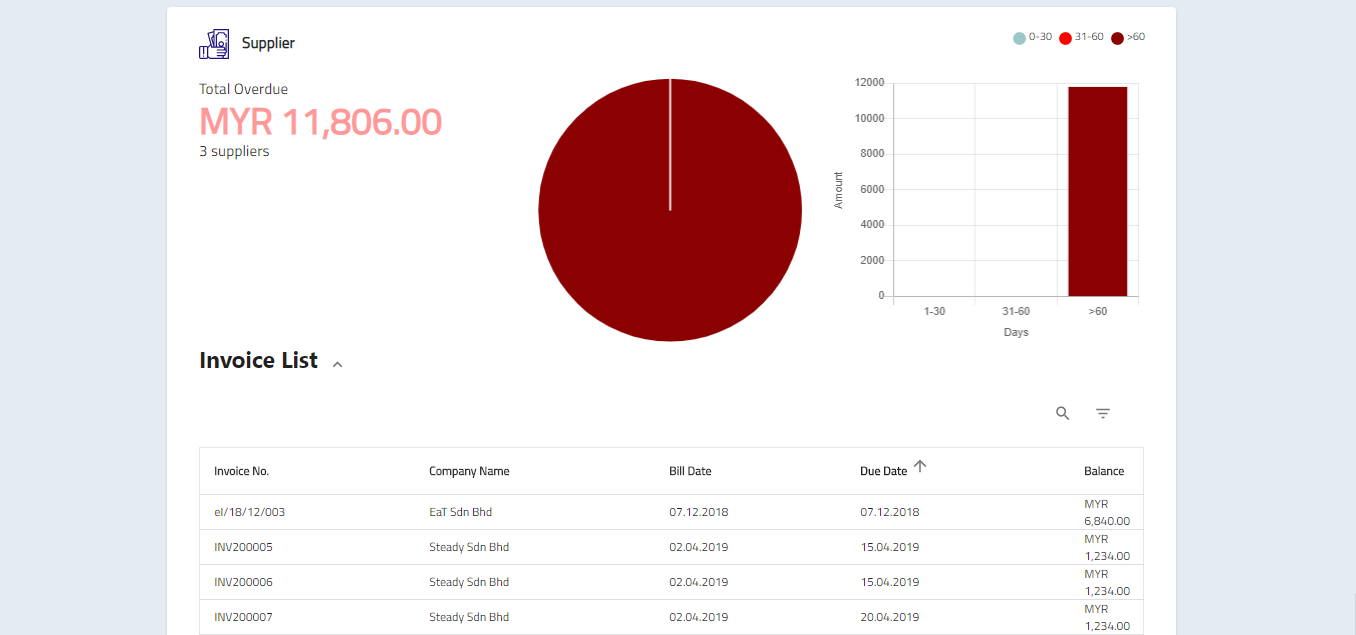The width and height of the screenshot is (1356, 635).
Task: Collapse the Invoice List section chevron
Action: click(337, 365)
